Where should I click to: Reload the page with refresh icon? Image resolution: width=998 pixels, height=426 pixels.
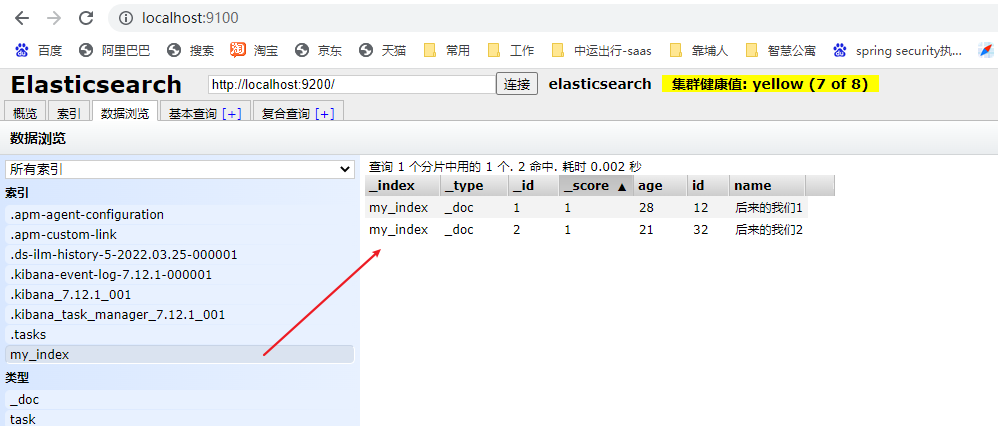87,18
